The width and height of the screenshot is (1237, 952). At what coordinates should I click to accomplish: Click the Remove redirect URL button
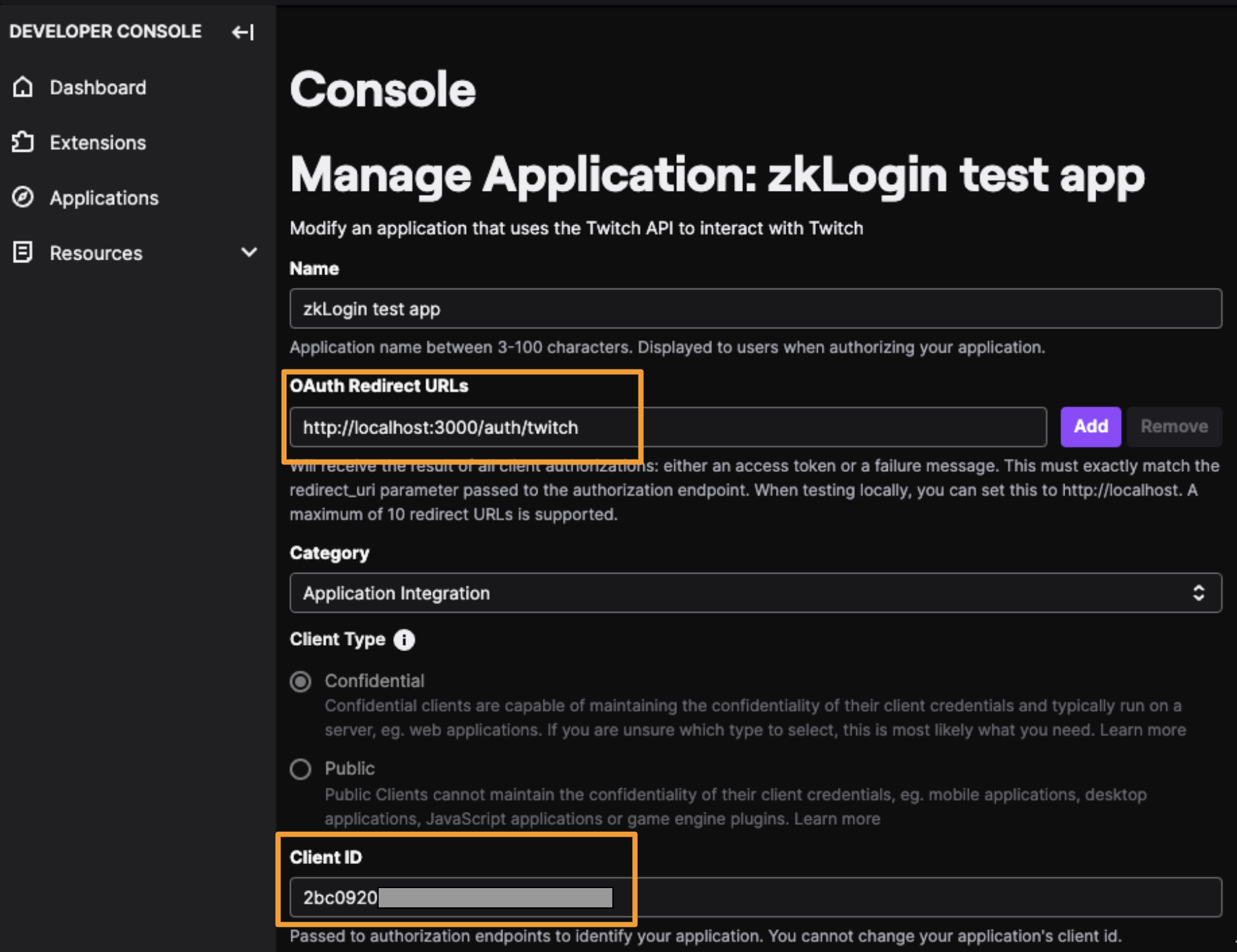click(x=1174, y=427)
